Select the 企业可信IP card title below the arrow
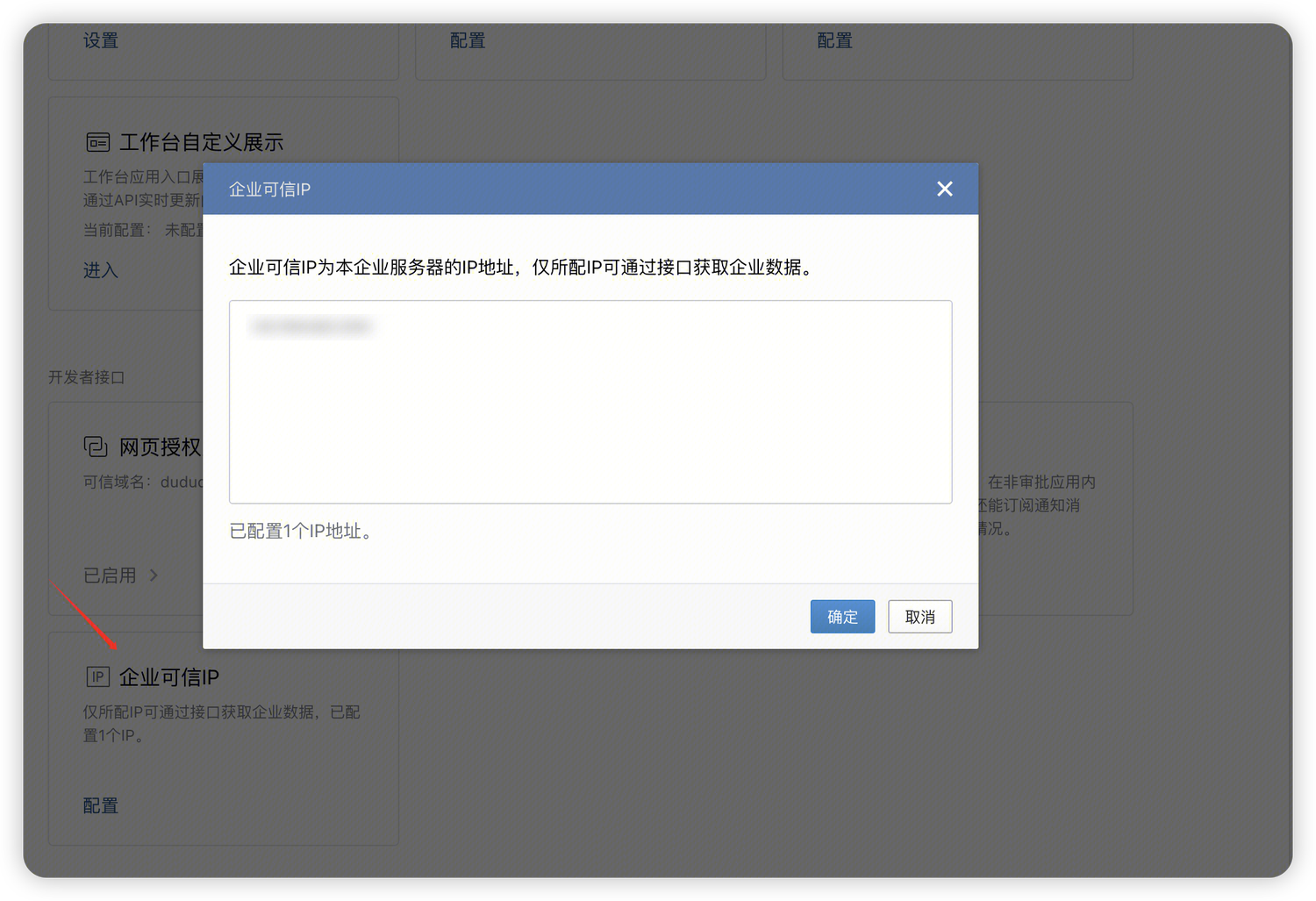This screenshot has height=901, width=1316. point(169,677)
